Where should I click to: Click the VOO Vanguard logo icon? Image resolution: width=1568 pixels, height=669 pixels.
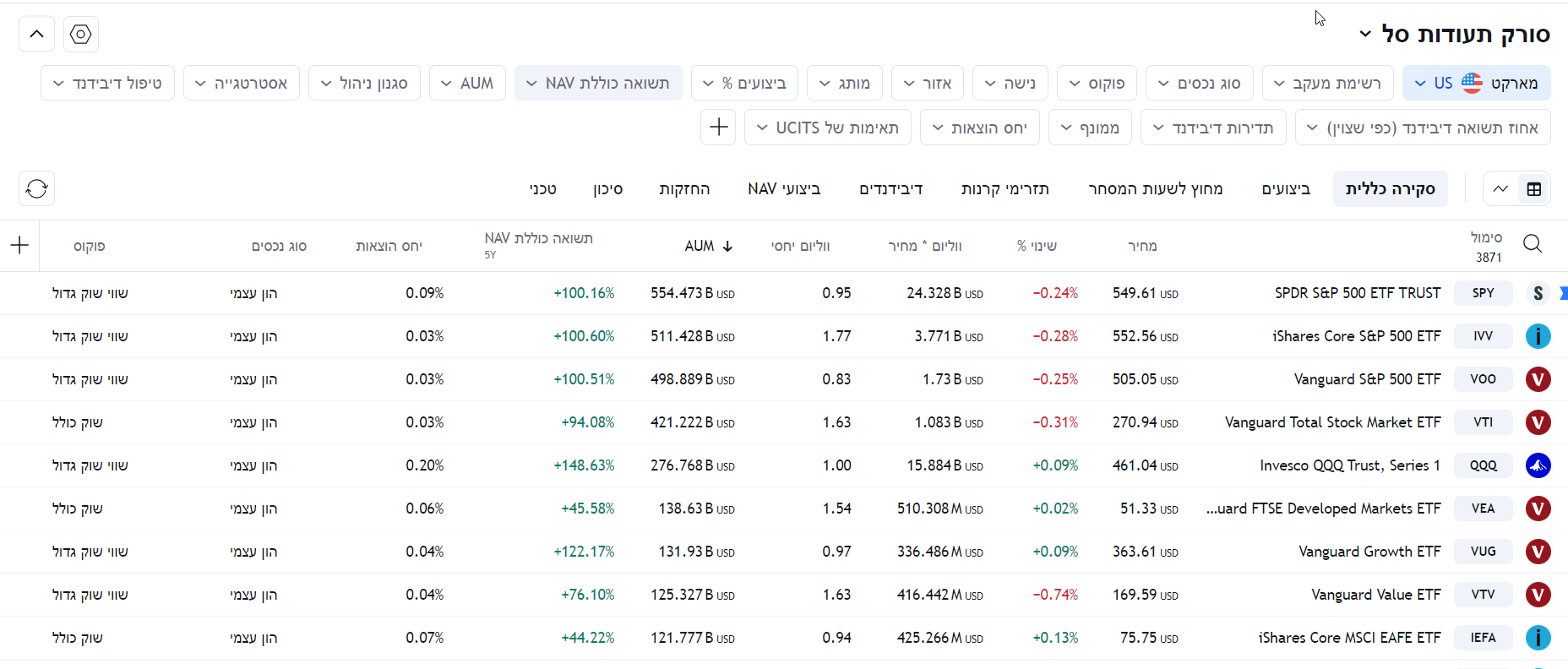1538,379
